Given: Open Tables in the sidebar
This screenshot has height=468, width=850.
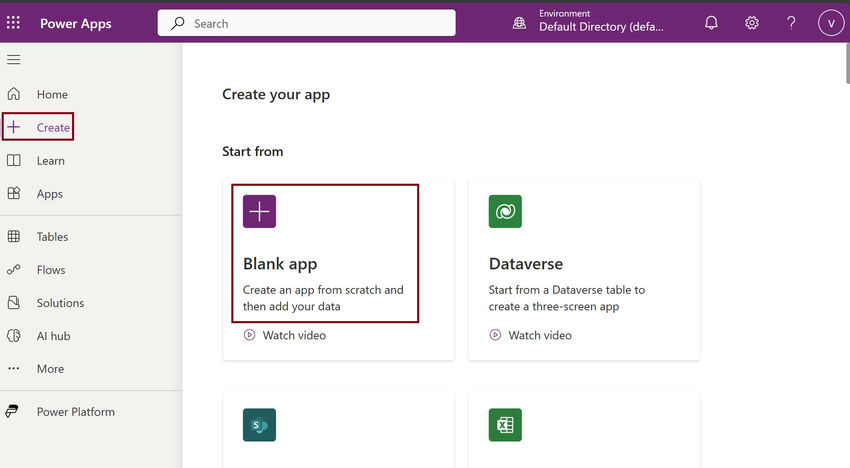Looking at the screenshot, I should pos(52,237).
